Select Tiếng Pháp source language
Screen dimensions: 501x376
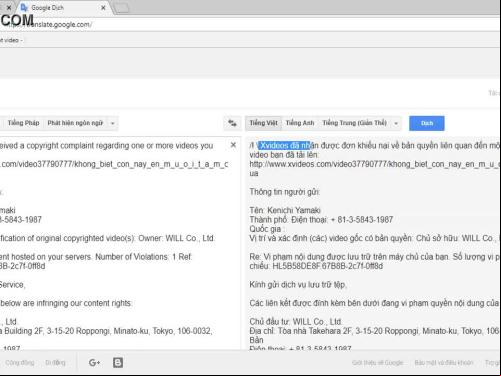[23, 123]
